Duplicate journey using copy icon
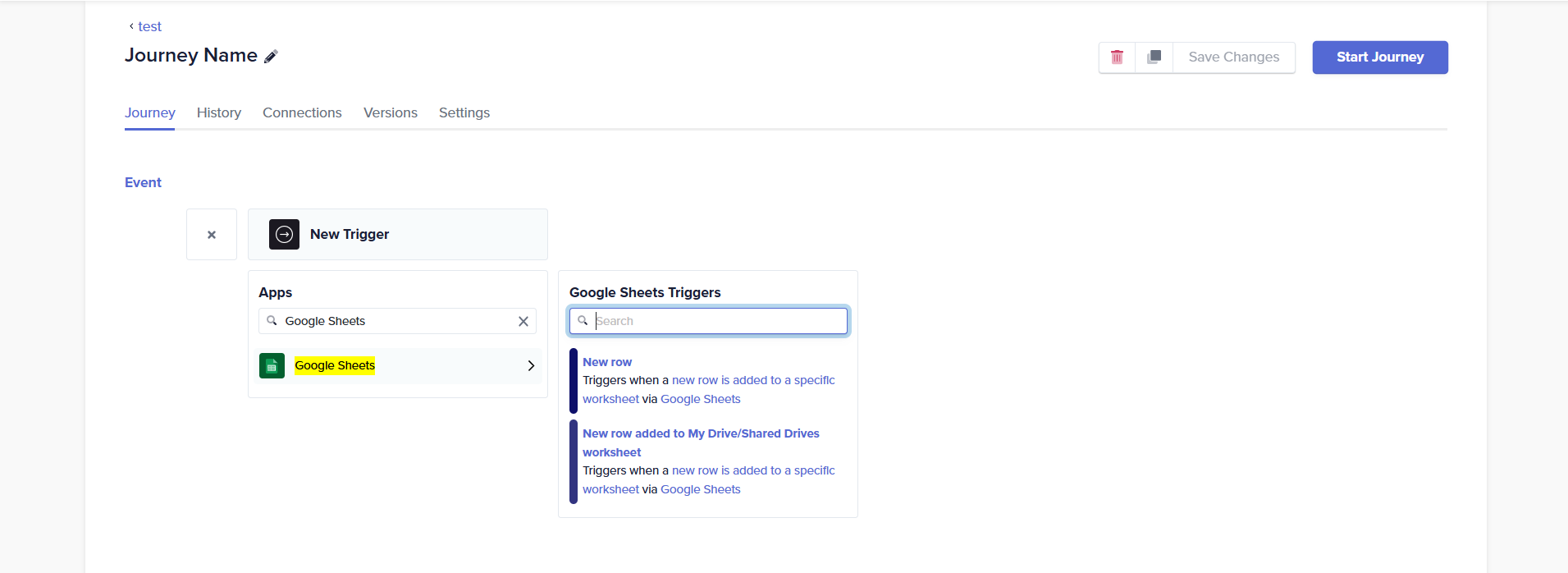 [1154, 57]
